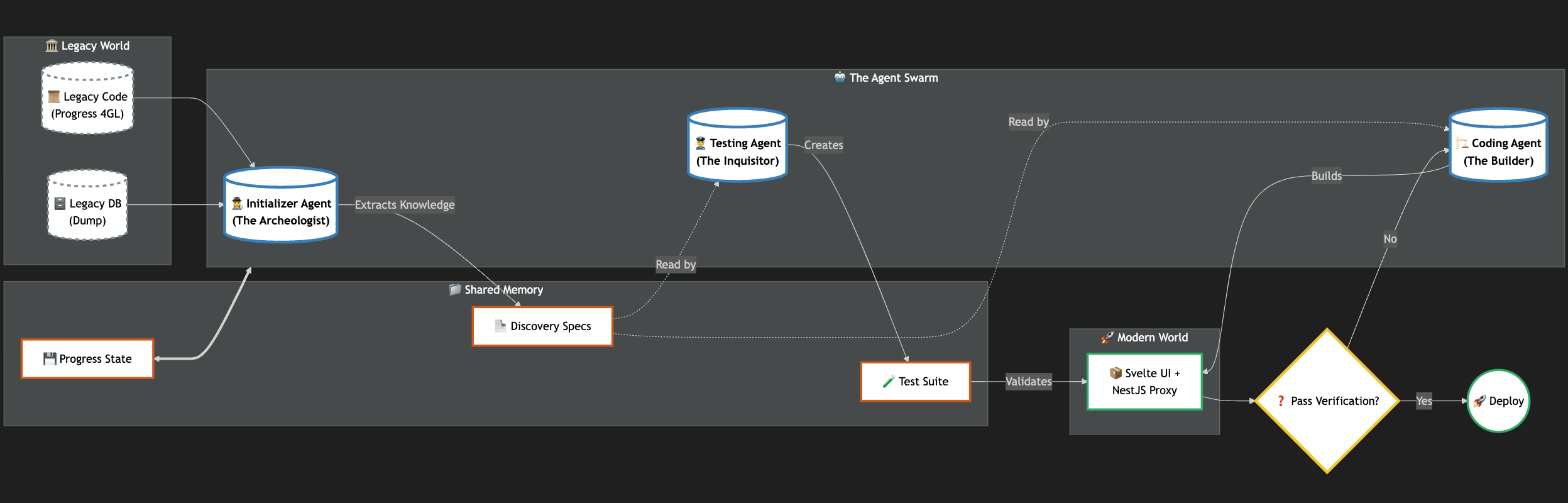Image resolution: width=1568 pixels, height=503 pixels.
Task: Click the Creates edge label
Action: (823, 145)
